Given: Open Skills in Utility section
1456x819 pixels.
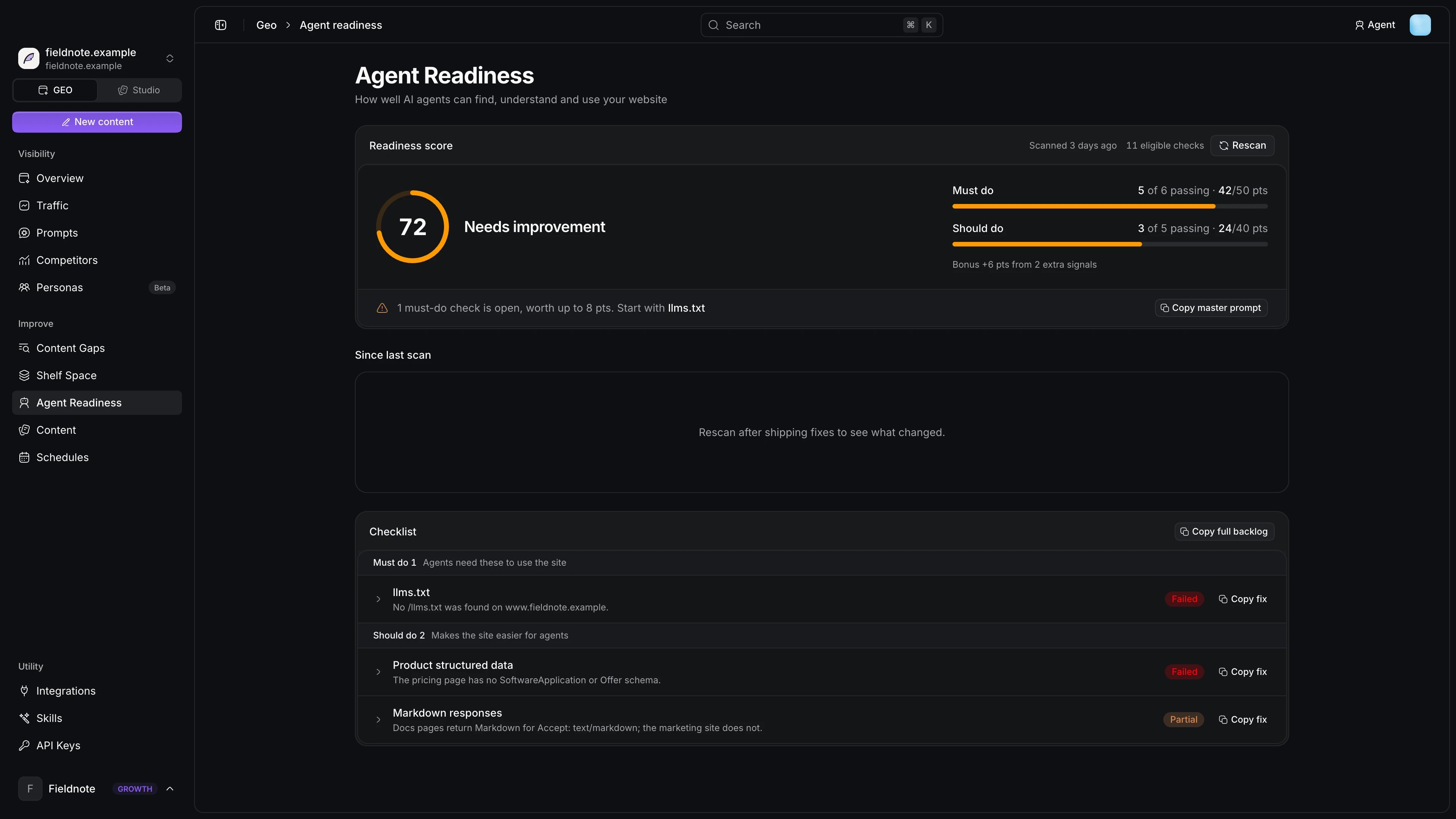Looking at the screenshot, I should coord(97,719).
